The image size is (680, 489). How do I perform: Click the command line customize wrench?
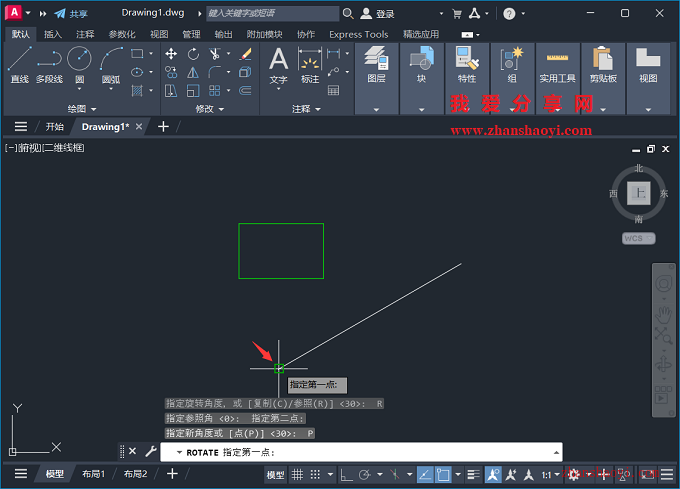pyautogui.click(x=150, y=452)
